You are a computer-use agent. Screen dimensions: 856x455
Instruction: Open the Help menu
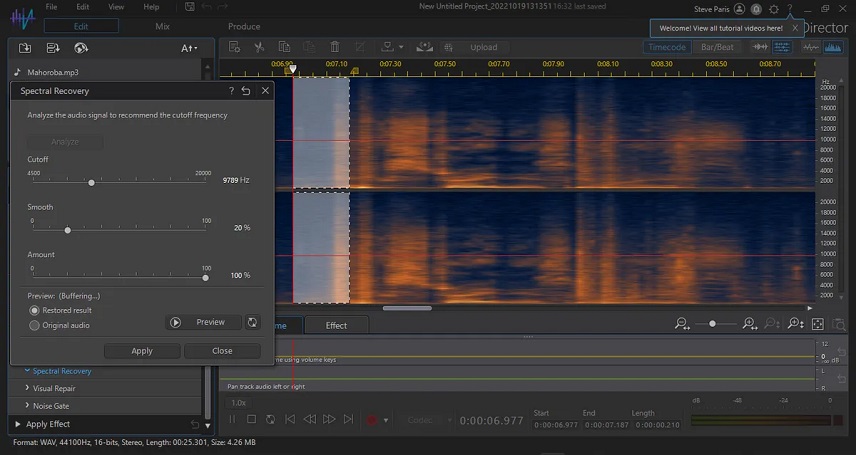[151, 7]
